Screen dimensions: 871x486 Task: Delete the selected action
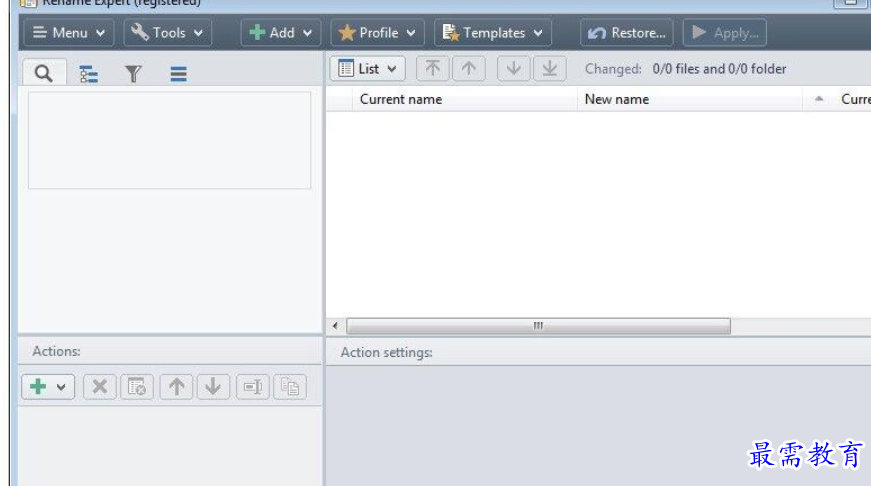pyautogui.click(x=100, y=387)
